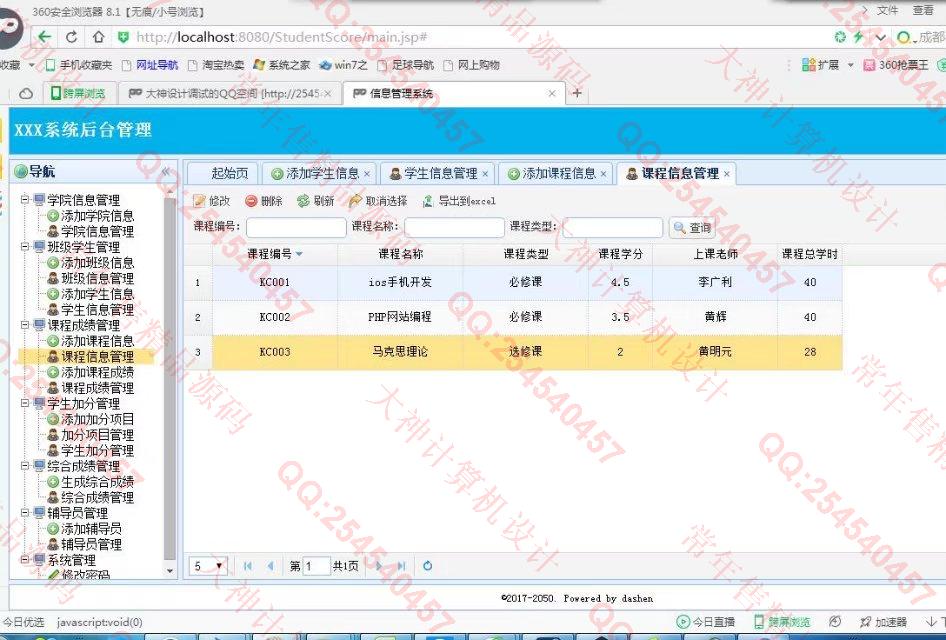The image size is (946, 640).
Task: Close the 学生信息管理 tab
Action: pos(485,174)
